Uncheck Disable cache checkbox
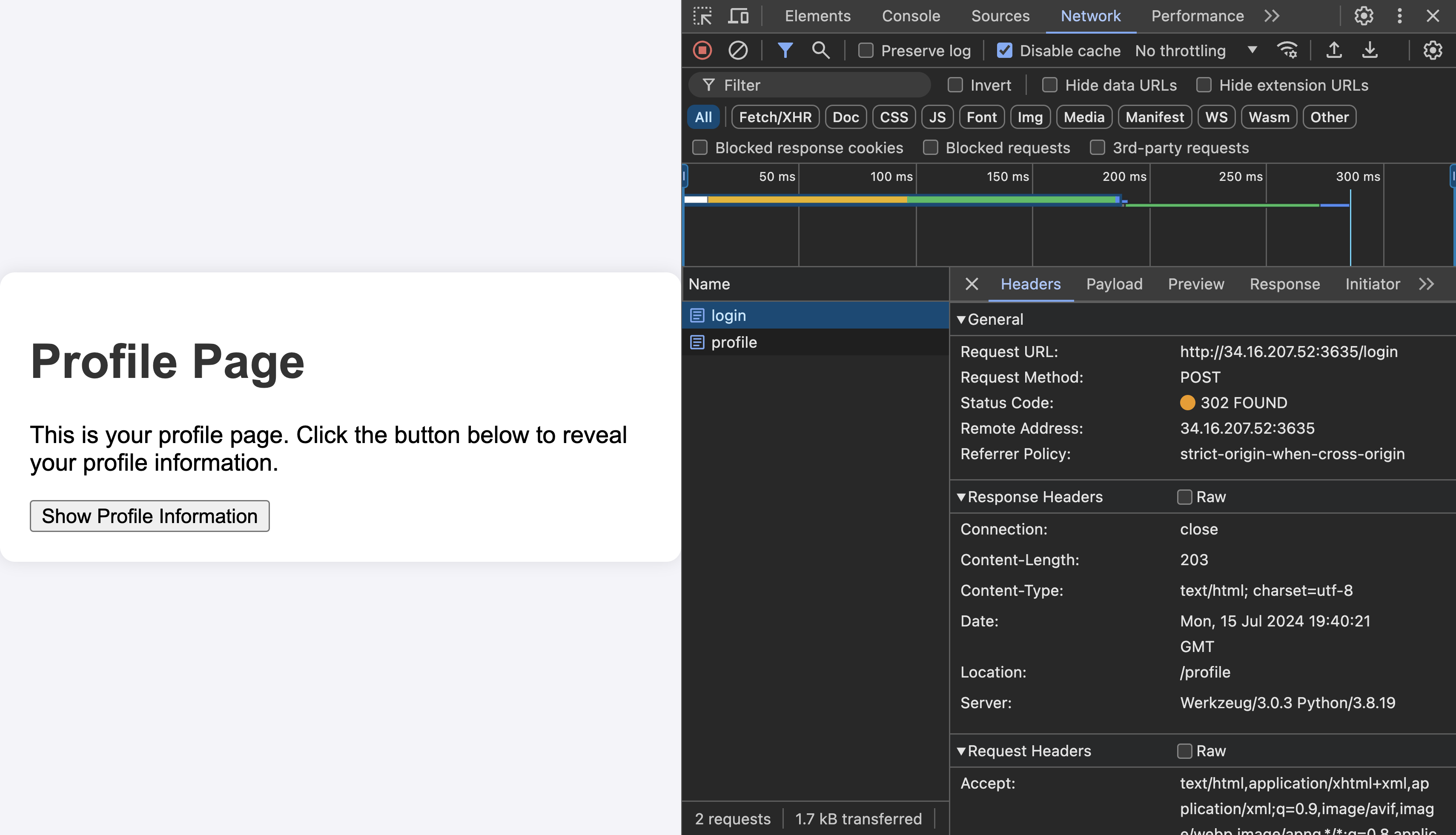Image resolution: width=1456 pixels, height=835 pixels. coord(1005,51)
